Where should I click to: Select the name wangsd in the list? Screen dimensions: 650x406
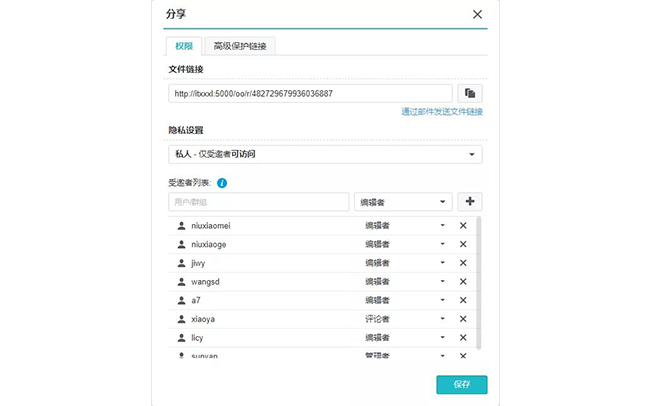point(205,282)
